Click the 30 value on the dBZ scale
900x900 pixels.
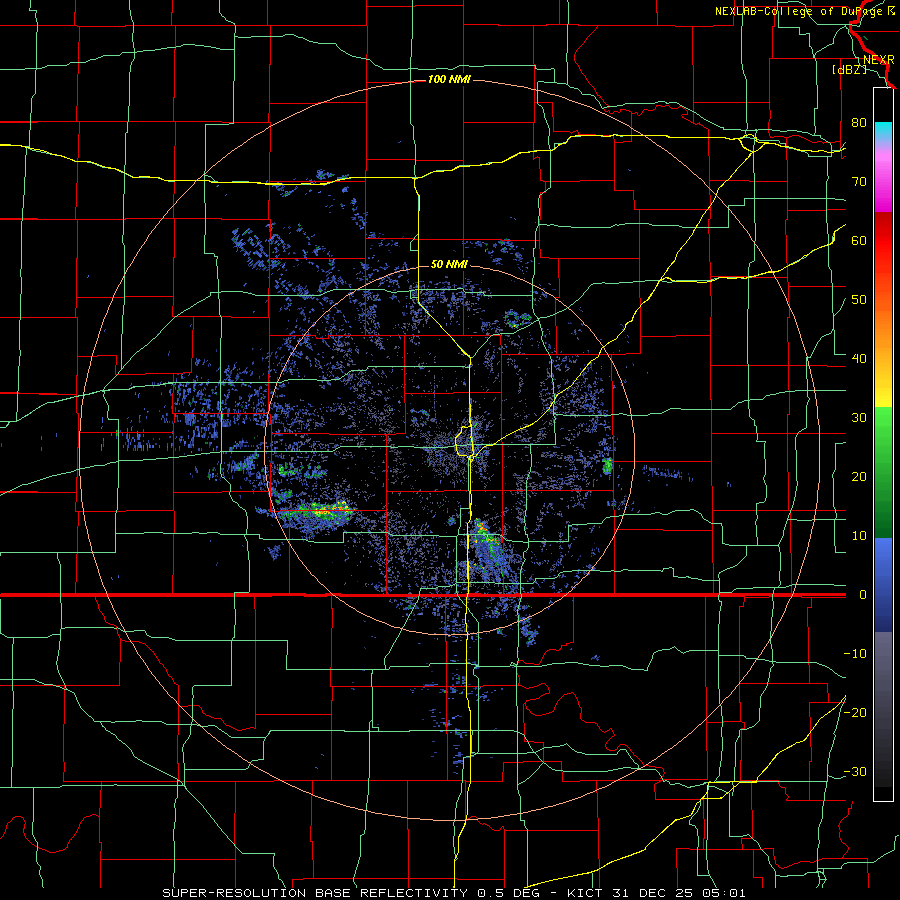[x=859, y=417]
